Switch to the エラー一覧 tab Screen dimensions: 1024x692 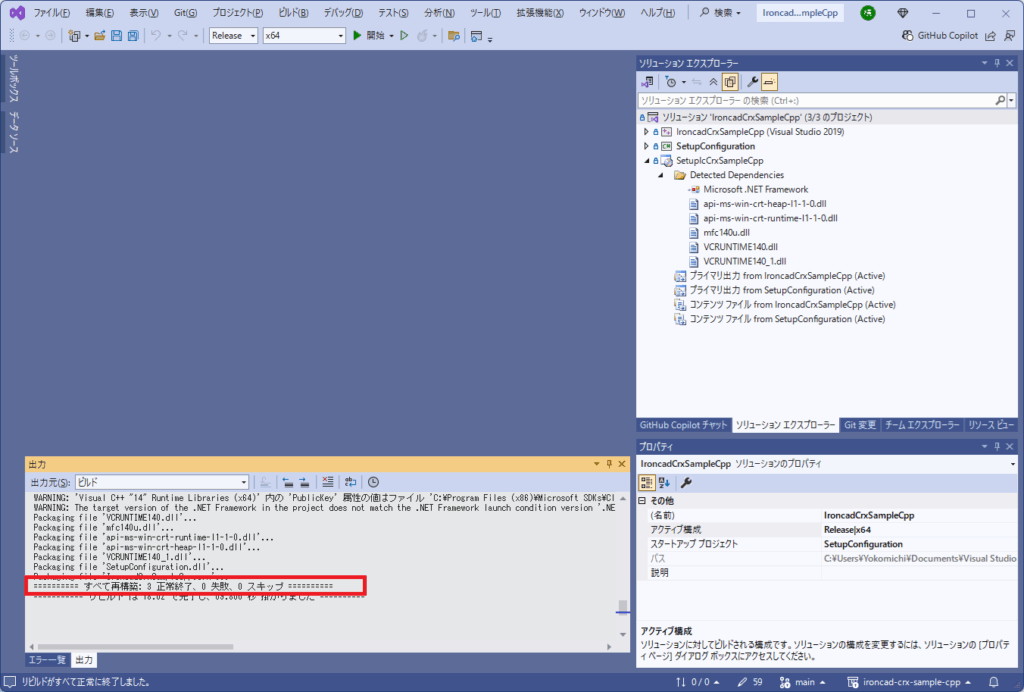coord(47,660)
